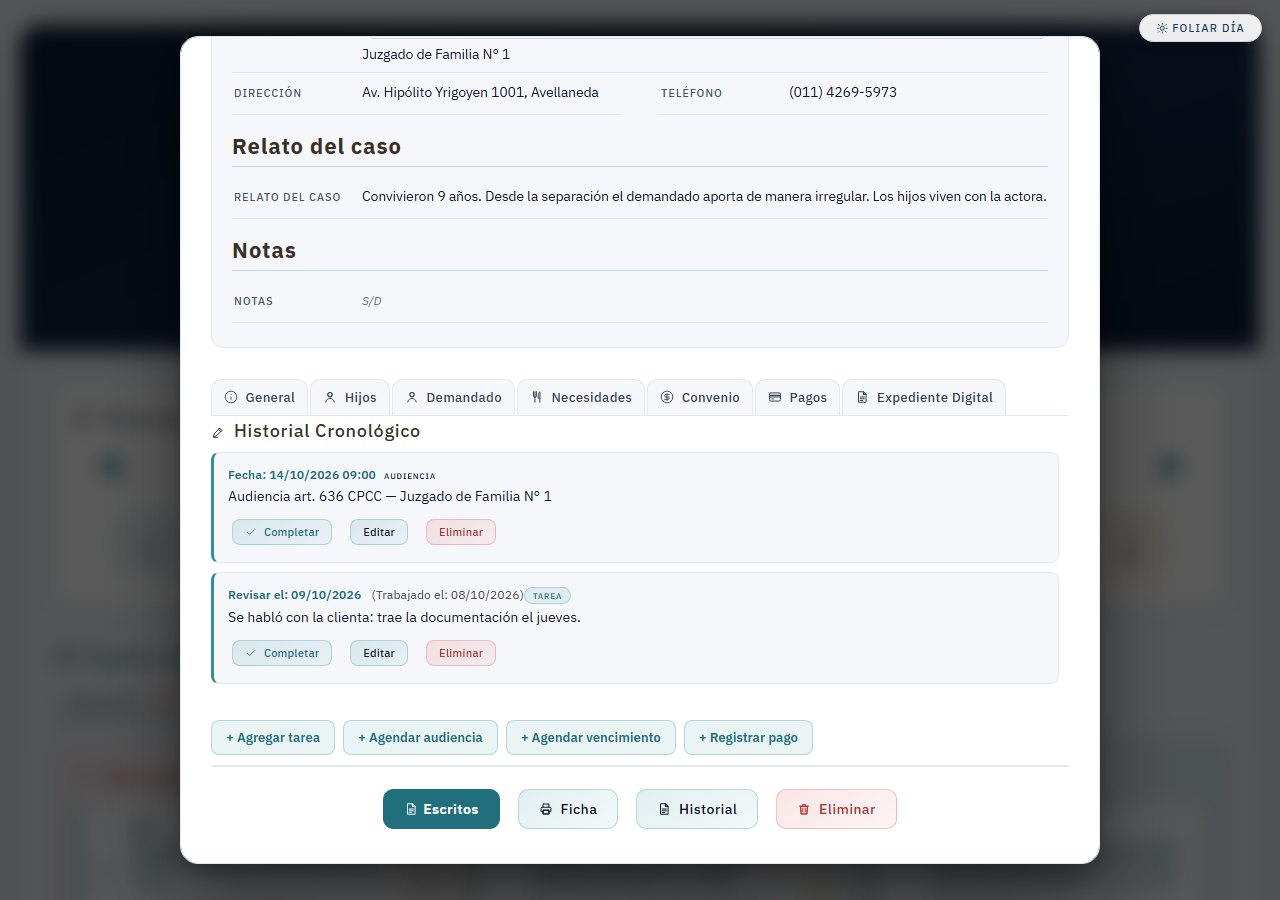
Task: Edit the 'Se habló con la clienta' task
Action: point(379,653)
